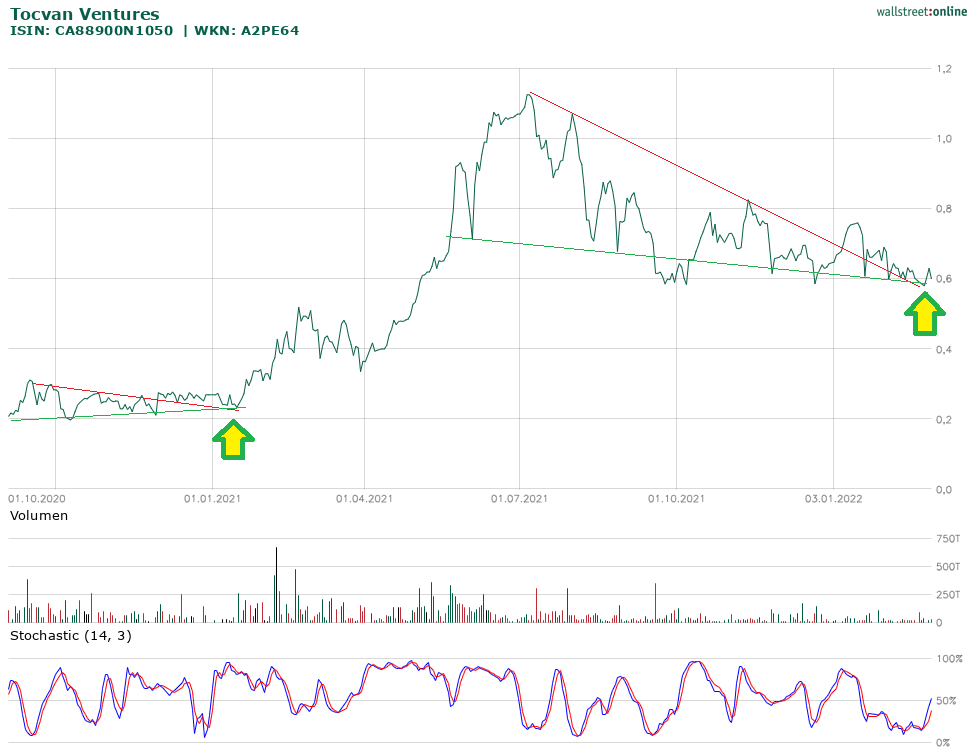Click the wallstreet:online logo

tap(921, 11)
